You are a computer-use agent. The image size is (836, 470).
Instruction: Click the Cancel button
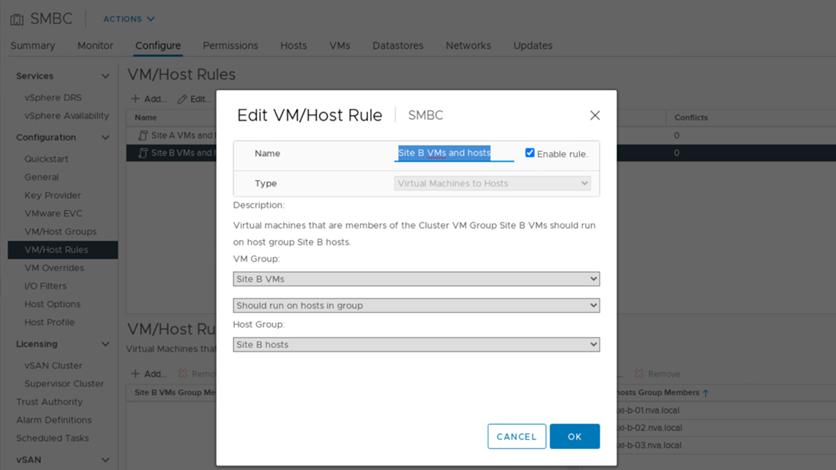point(516,437)
